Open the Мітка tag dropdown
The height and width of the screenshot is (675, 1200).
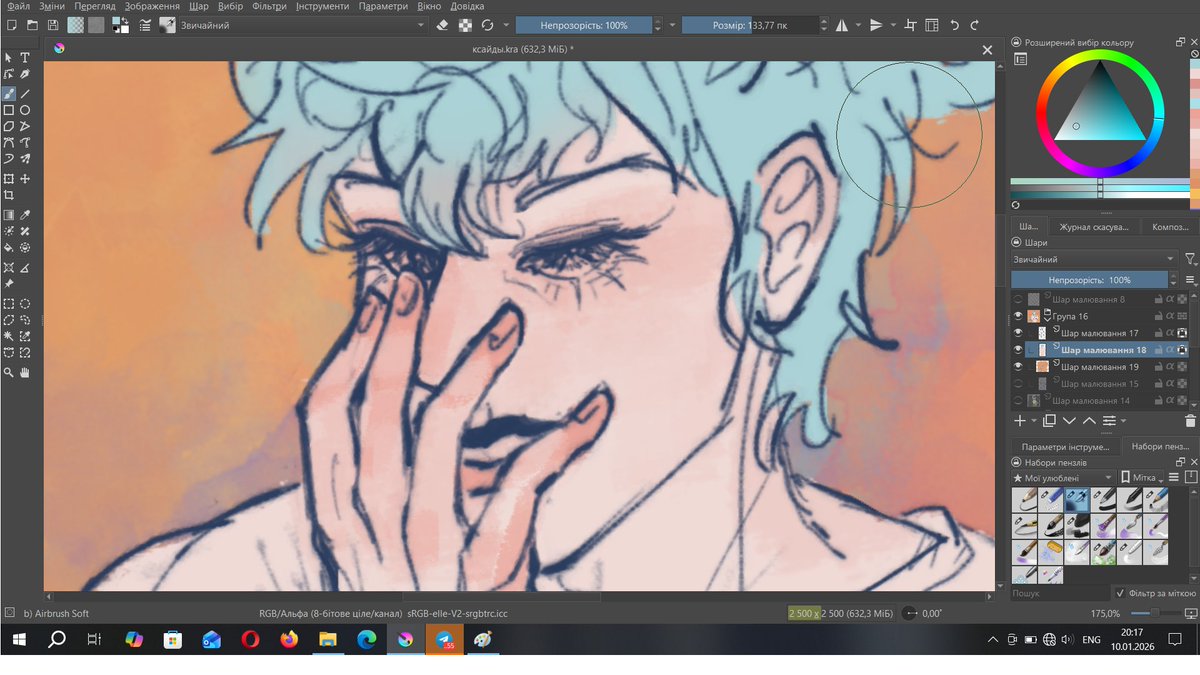[x=1142, y=477]
